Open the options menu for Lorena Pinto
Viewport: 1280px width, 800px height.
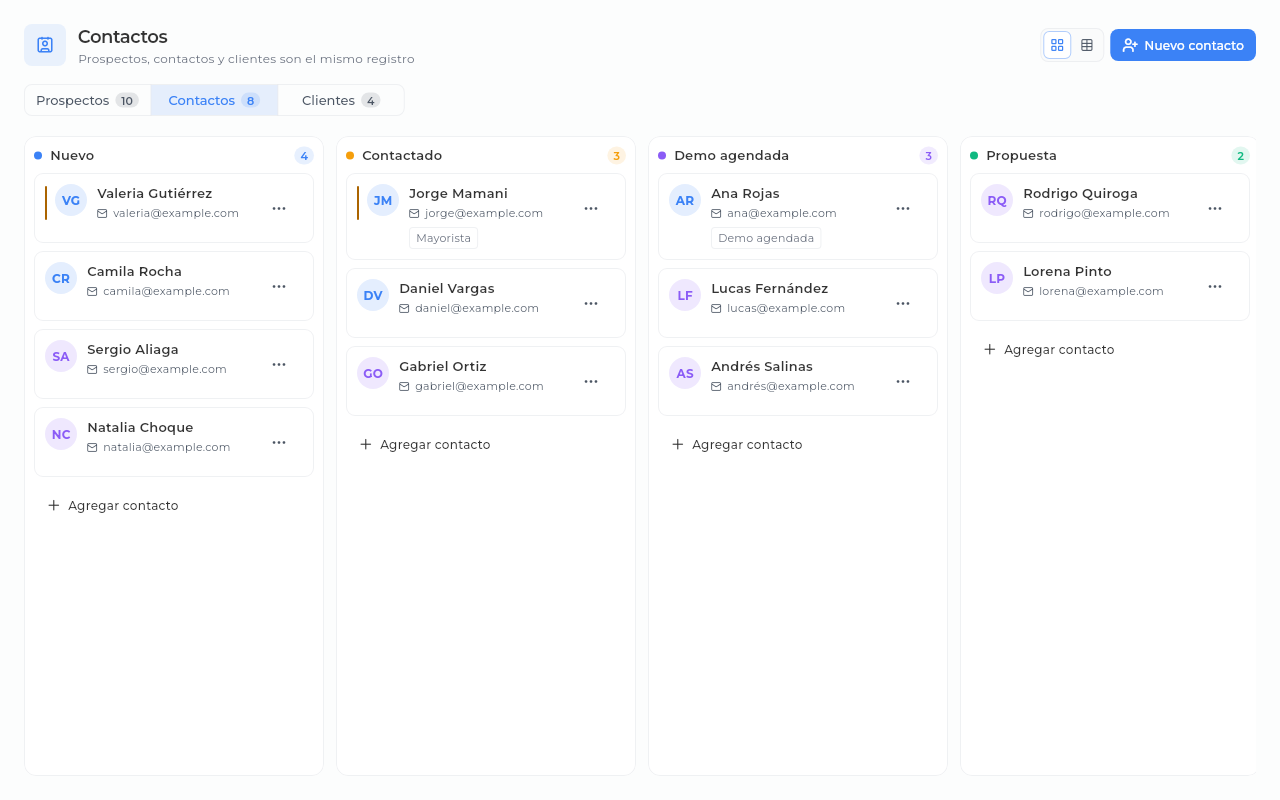click(x=1215, y=286)
